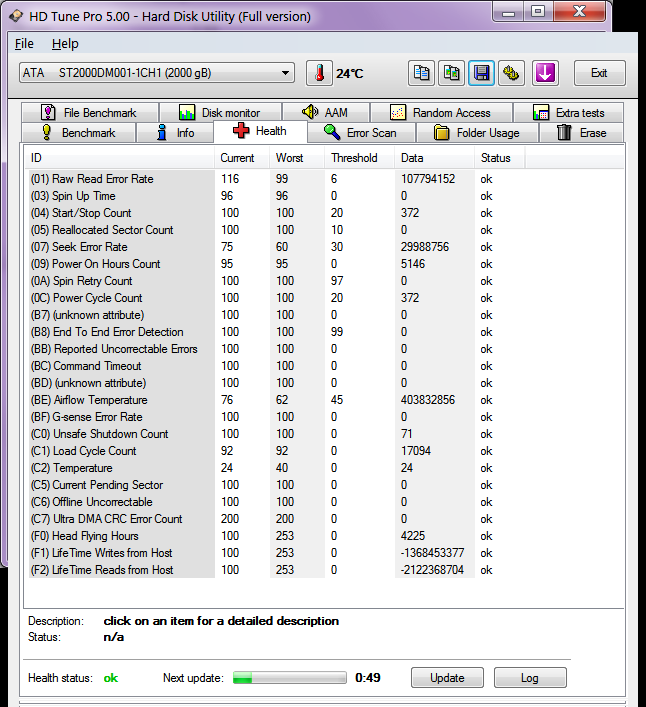Switch to the Error Scan tab
The height and width of the screenshot is (707, 646).
(x=361, y=133)
